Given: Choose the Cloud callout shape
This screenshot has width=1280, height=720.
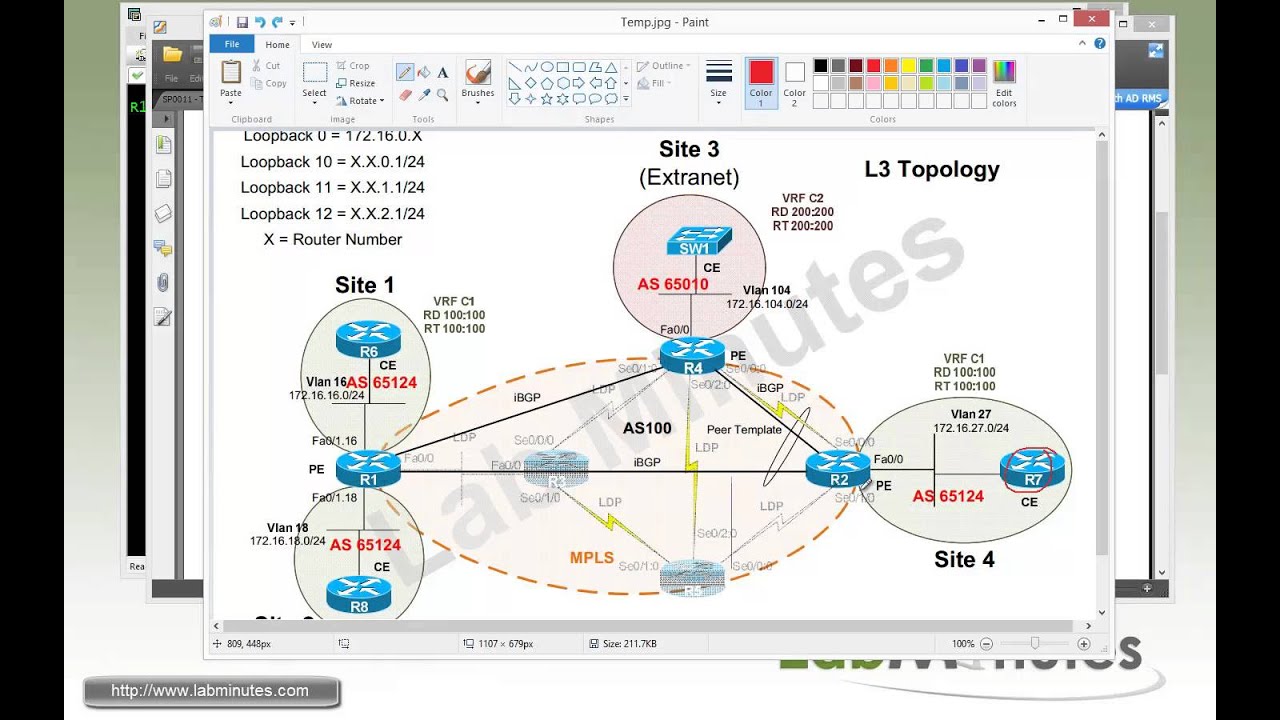Looking at the screenshot, I should click(611, 98).
